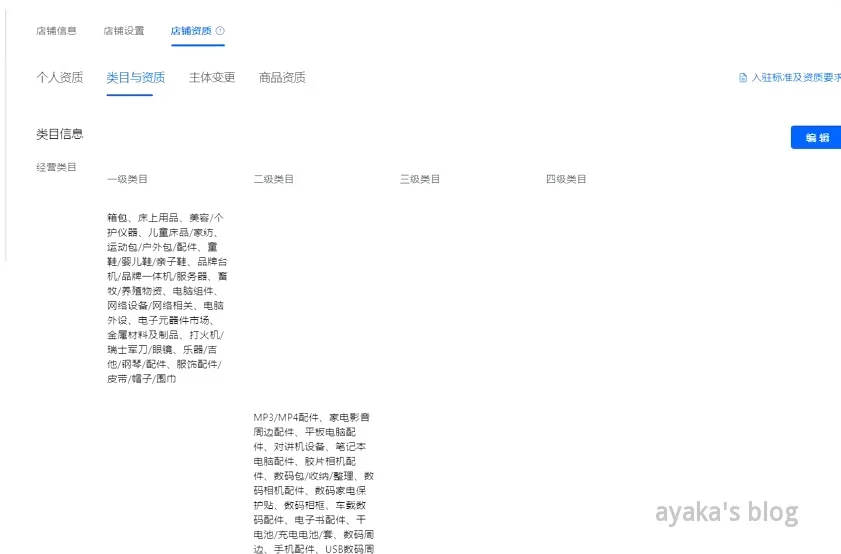
Task: Click the 经营类目 label
Action: click(x=57, y=167)
